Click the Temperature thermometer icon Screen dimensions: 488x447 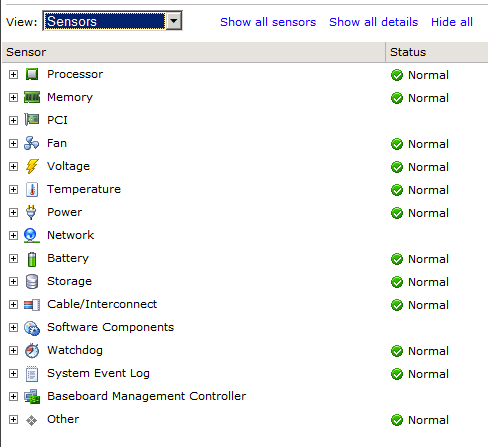click(32, 189)
